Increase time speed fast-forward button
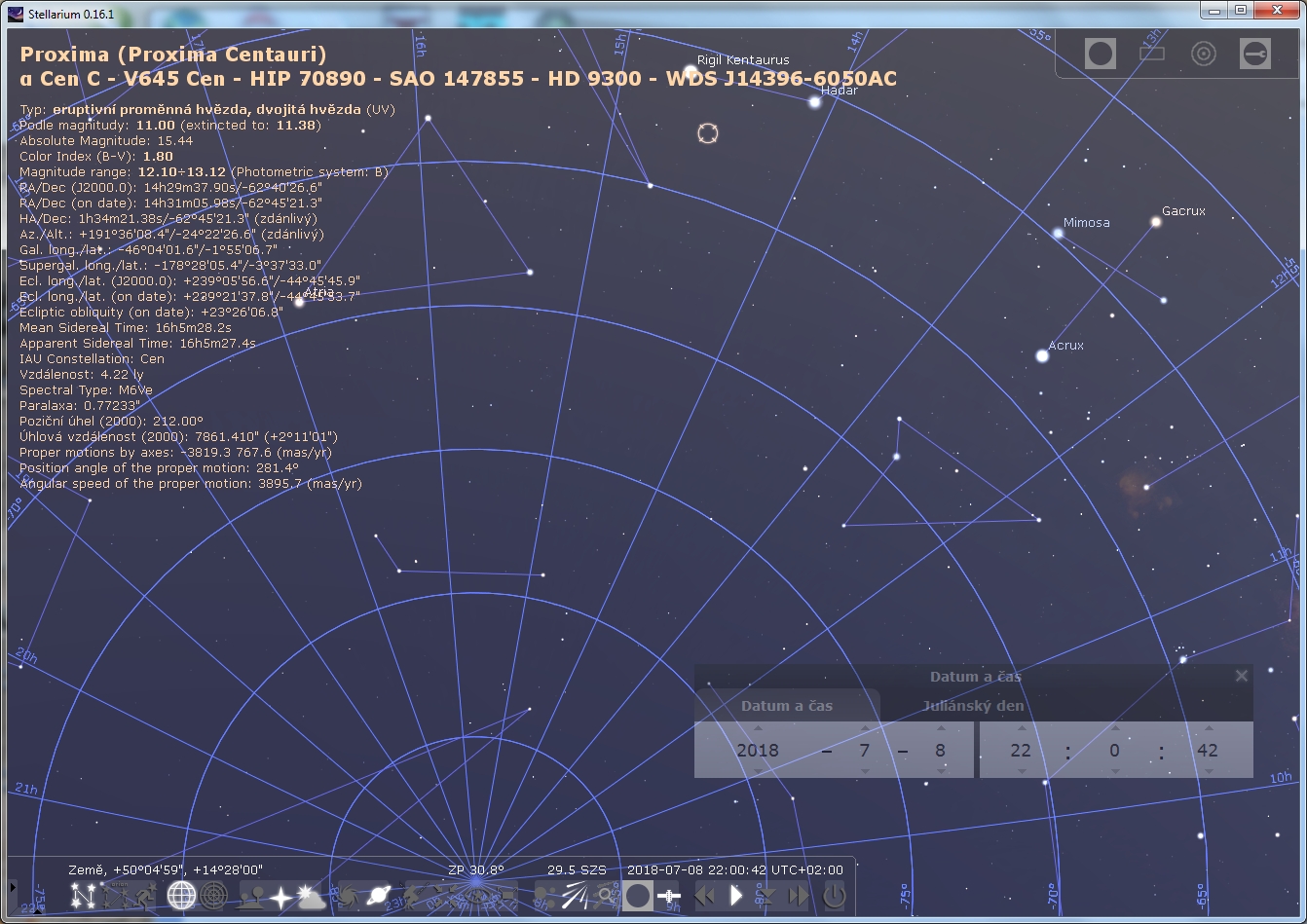This screenshot has width=1307, height=924. [x=799, y=896]
